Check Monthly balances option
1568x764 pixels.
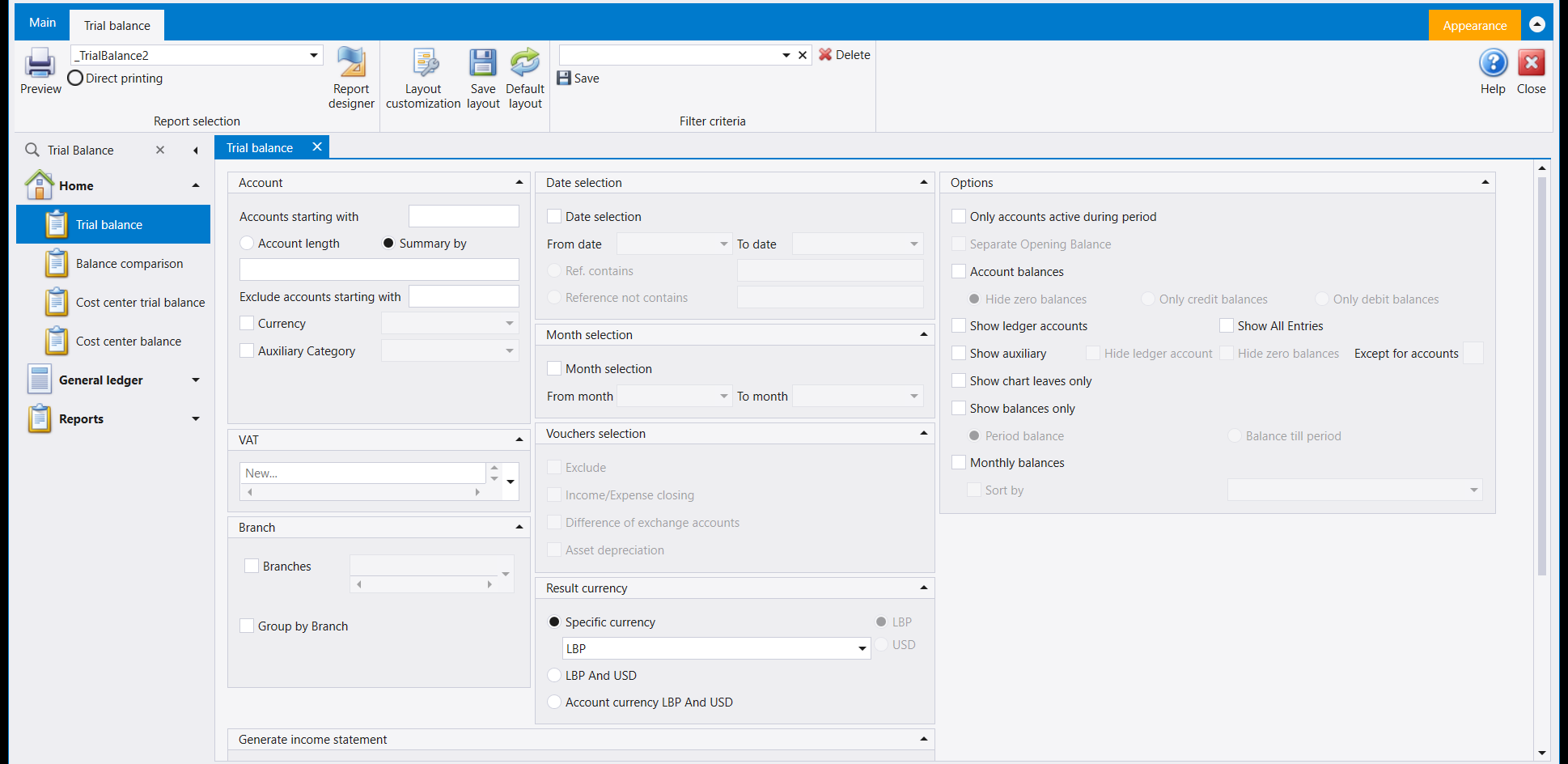click(959, 462)
